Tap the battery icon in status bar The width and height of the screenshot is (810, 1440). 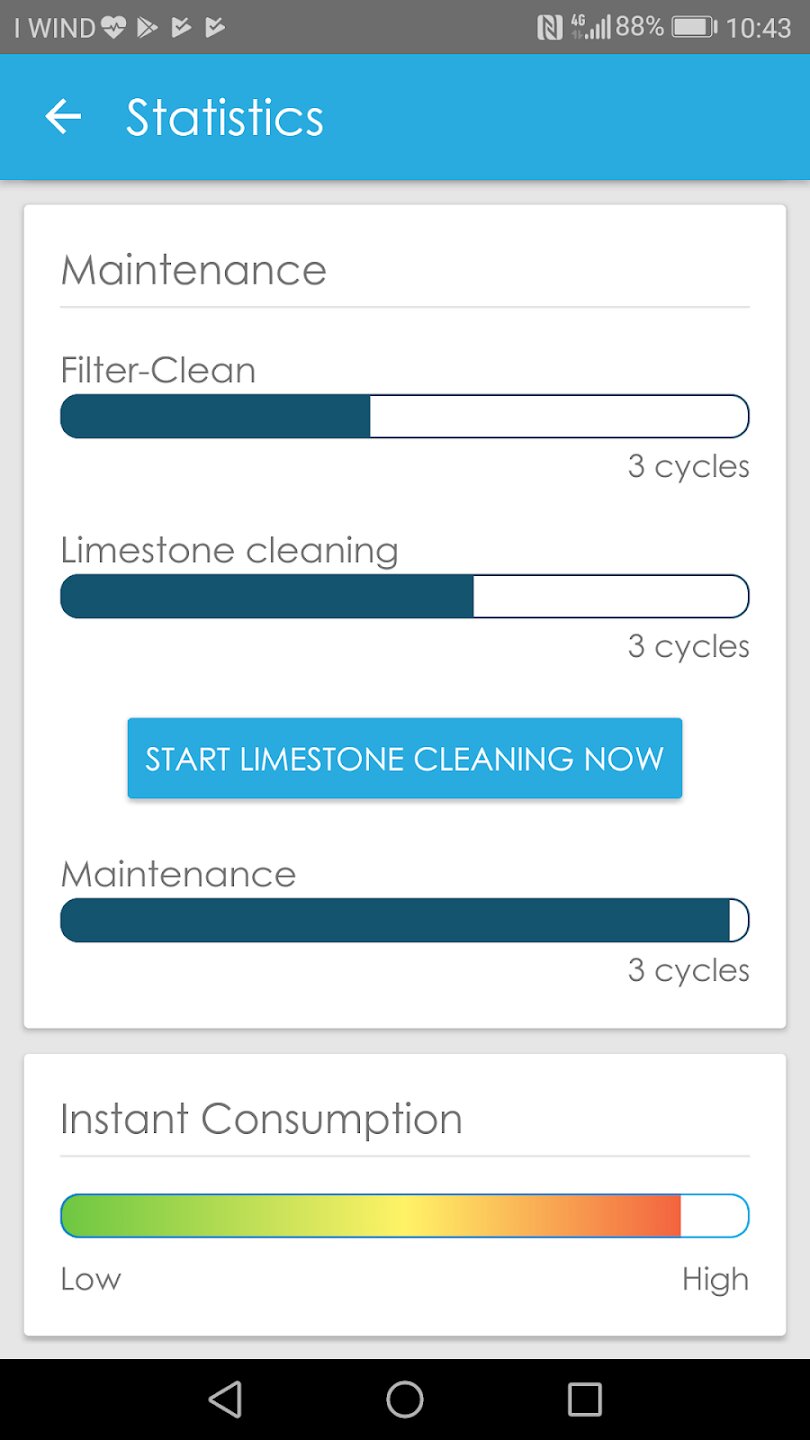point(694,27)
